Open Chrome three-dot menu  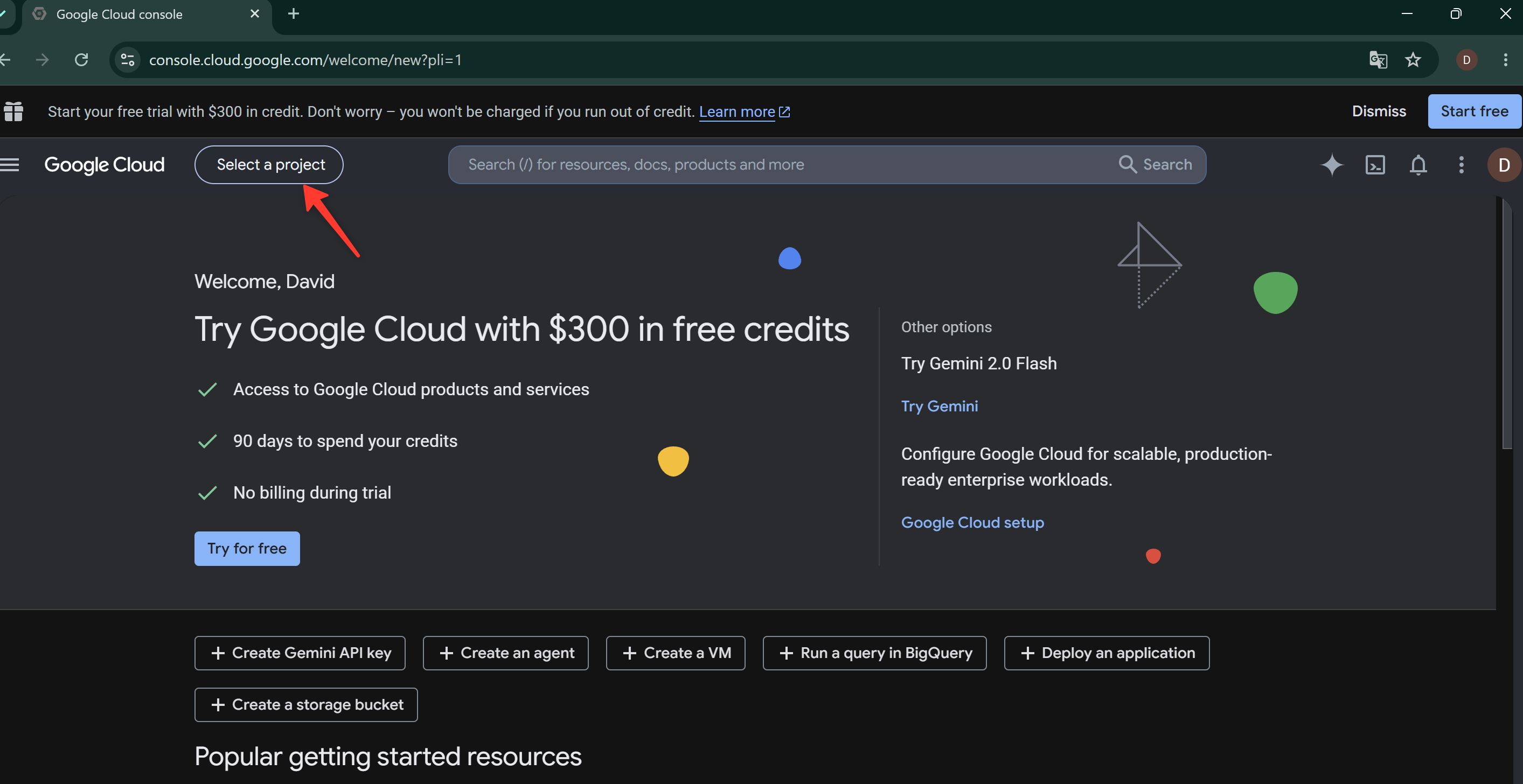[x=1505, y=60]
